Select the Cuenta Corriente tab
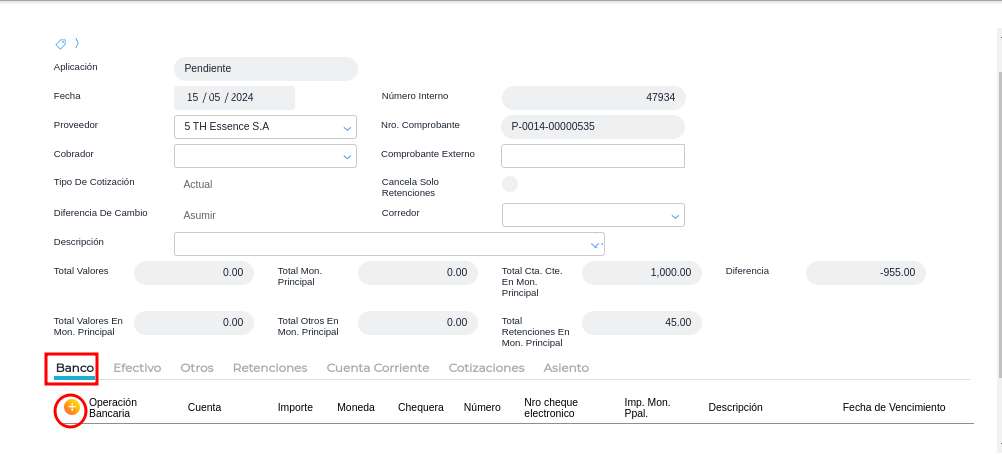1002x461 pixels. 378,368
